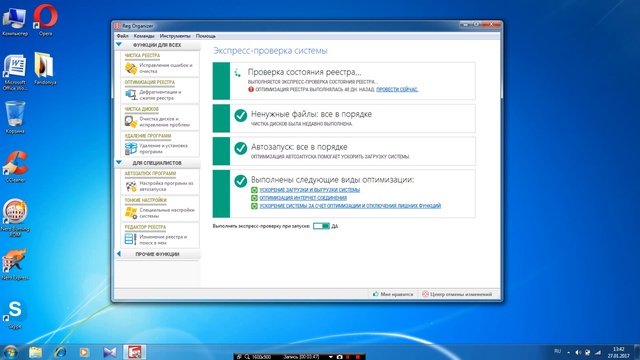Click the RU language indicator in taskbar

(558, 351)
